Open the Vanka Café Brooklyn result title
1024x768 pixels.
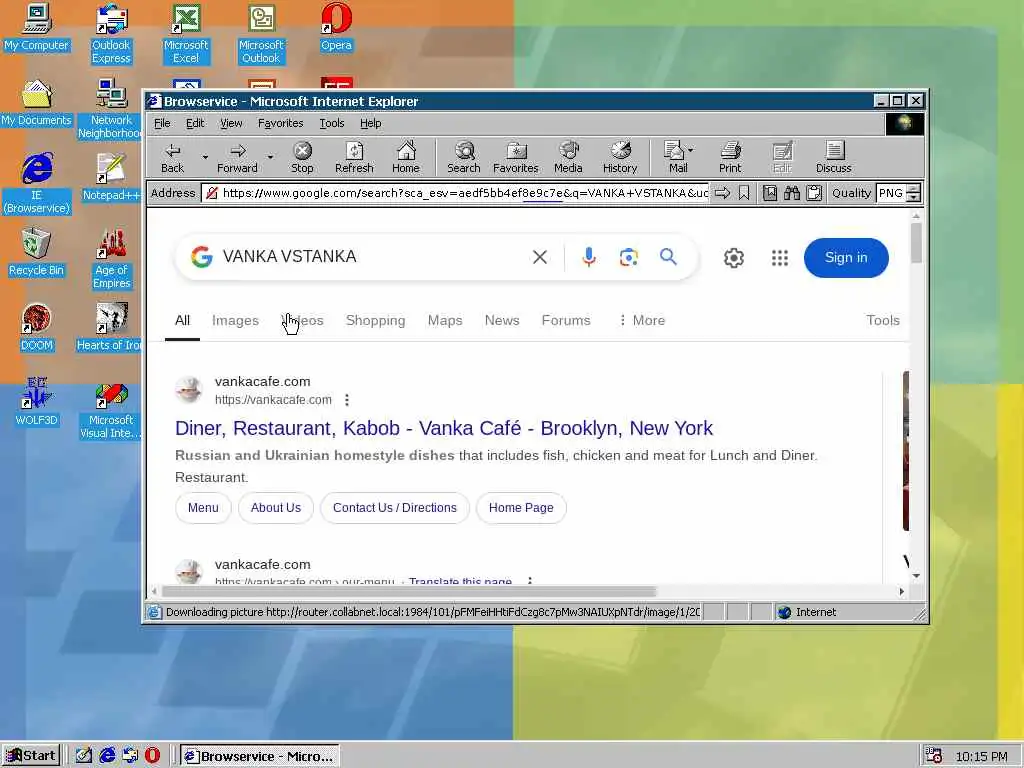(x=443, y=428)
